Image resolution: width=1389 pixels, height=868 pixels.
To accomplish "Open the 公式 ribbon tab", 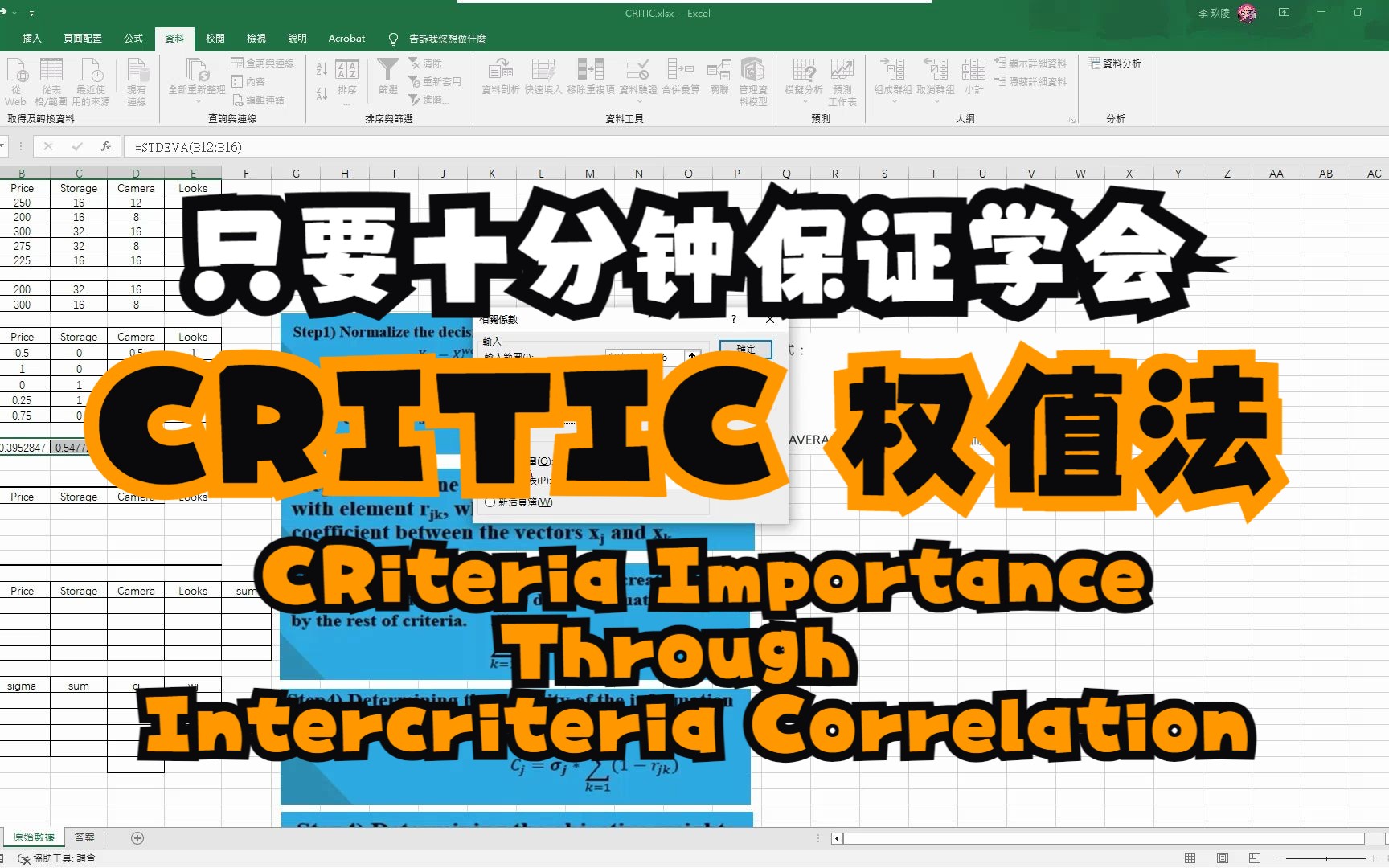I will point(133,38).
